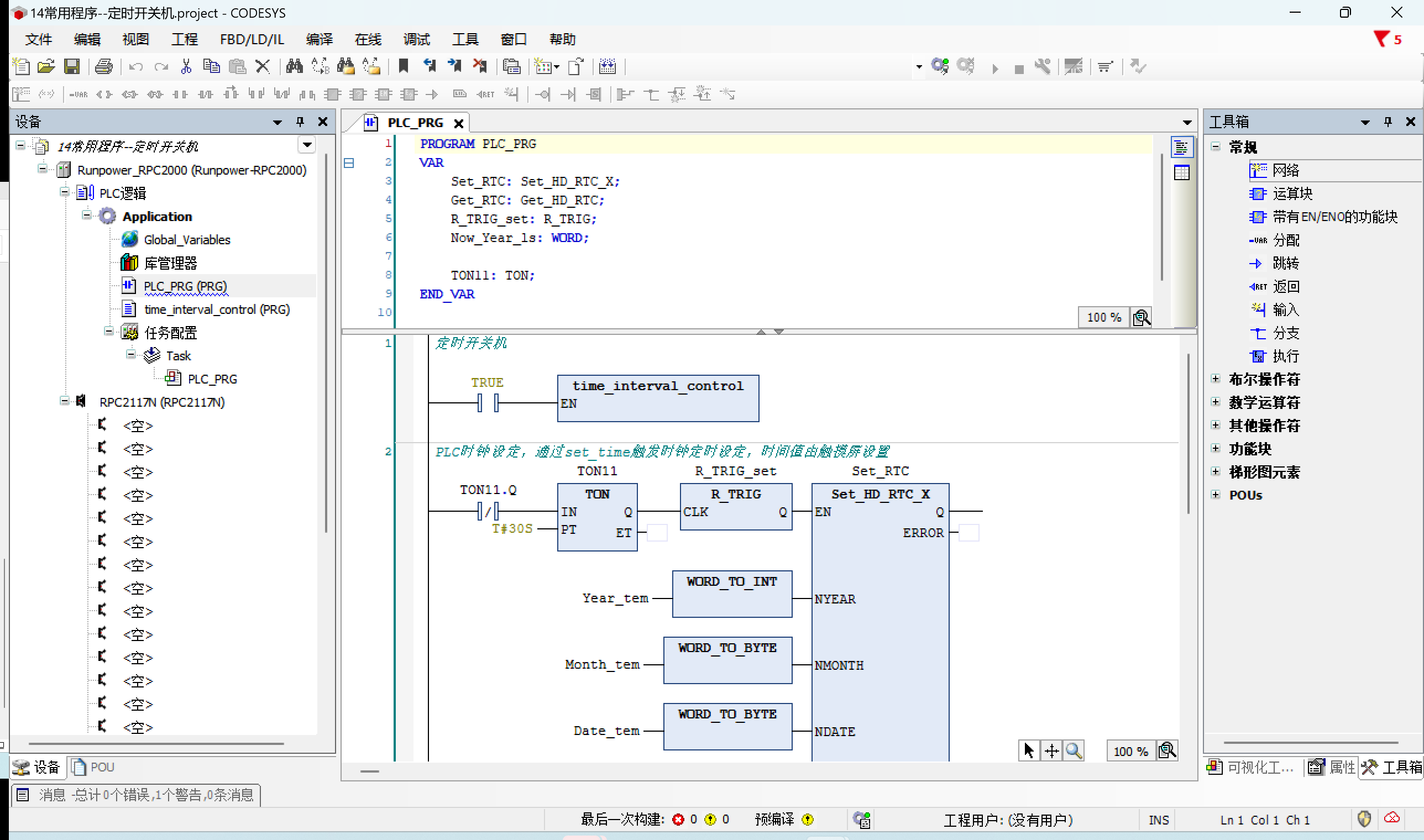Screen dimensions: 1424x840
Task: Pin the Devices panel
Action: coord(300,122)
